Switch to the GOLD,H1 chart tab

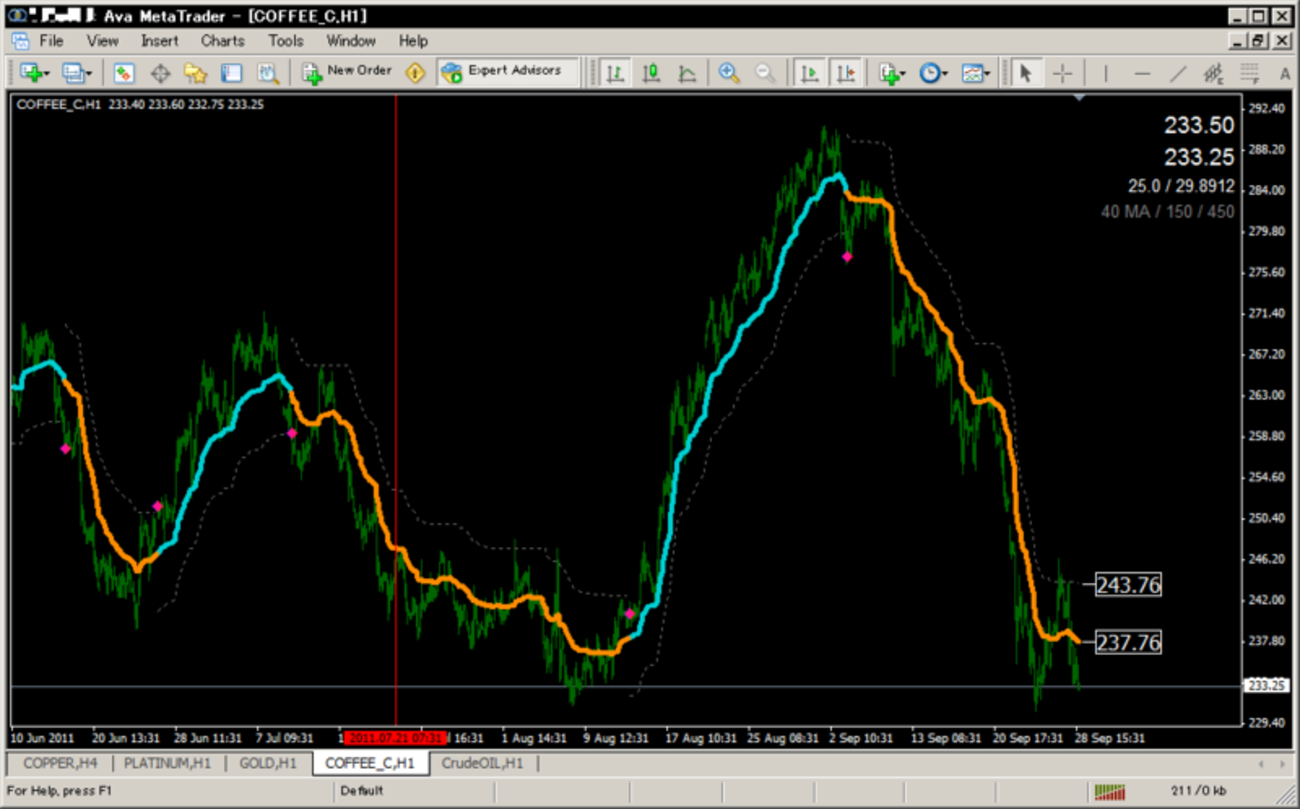(x=268, y=763)
